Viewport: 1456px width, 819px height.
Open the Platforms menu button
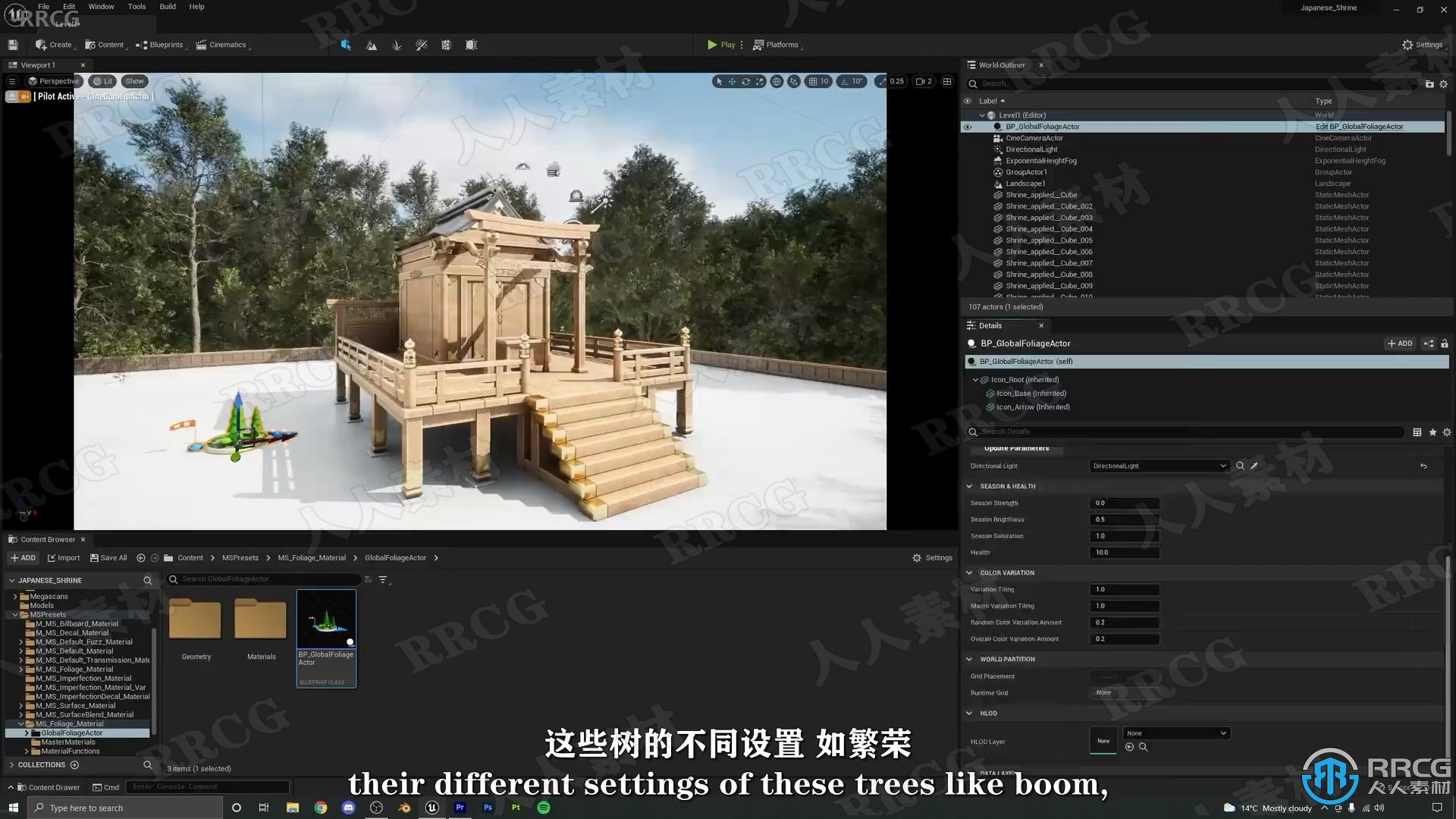(777, 45)
